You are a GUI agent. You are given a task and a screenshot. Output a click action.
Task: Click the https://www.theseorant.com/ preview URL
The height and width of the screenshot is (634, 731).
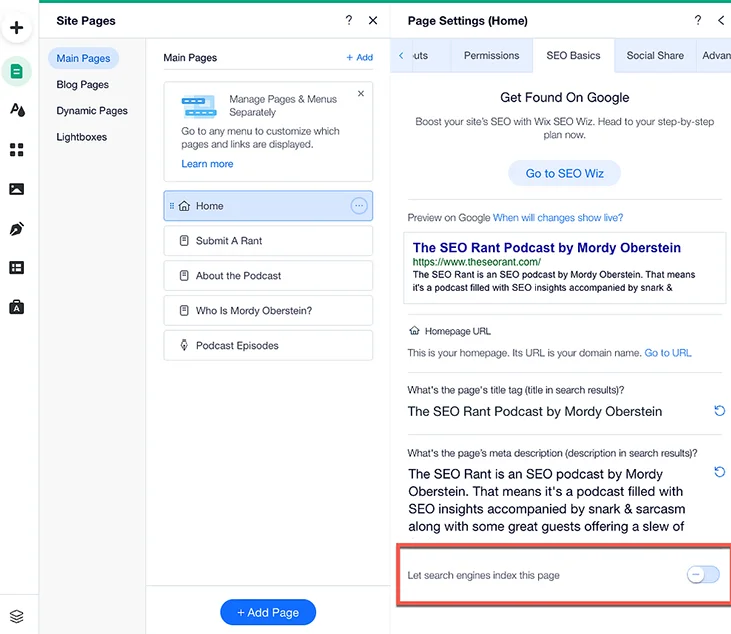[476, 262]
